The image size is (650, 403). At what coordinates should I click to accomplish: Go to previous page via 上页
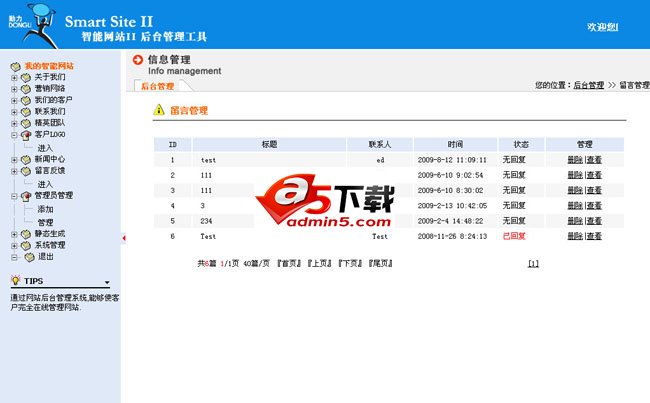[320, 263]
